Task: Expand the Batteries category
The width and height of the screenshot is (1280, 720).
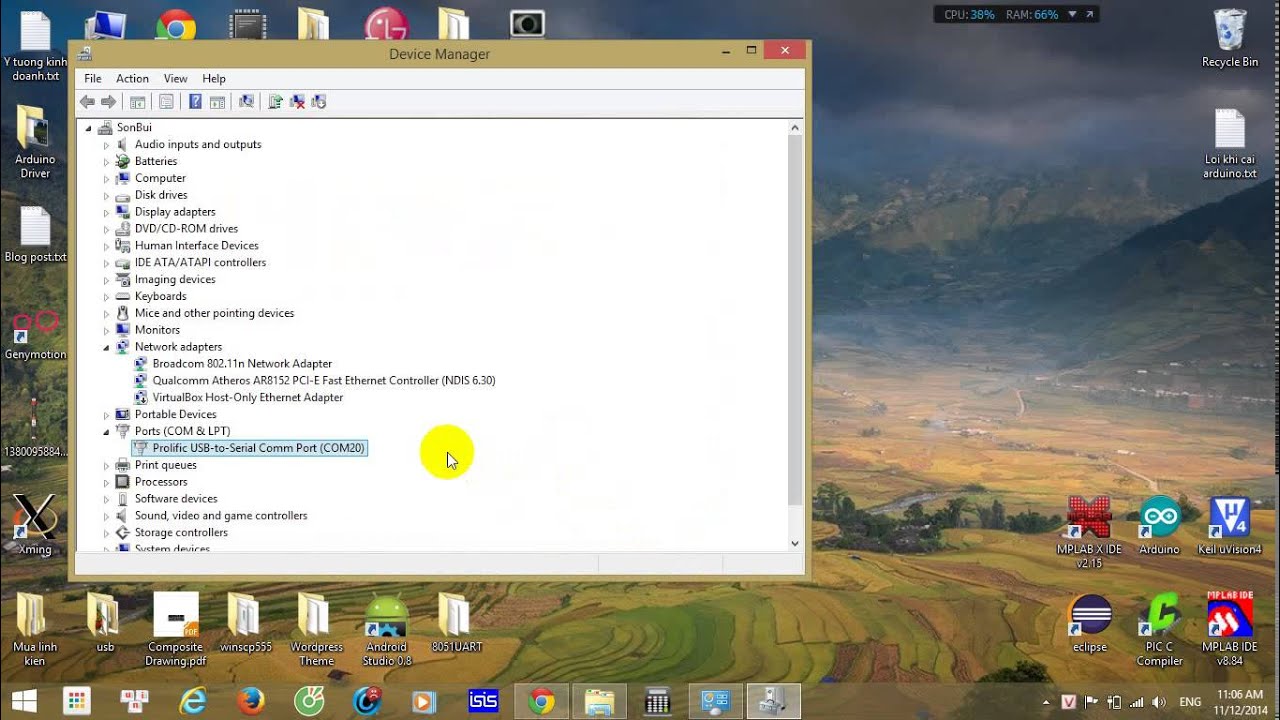Action: 106,162
